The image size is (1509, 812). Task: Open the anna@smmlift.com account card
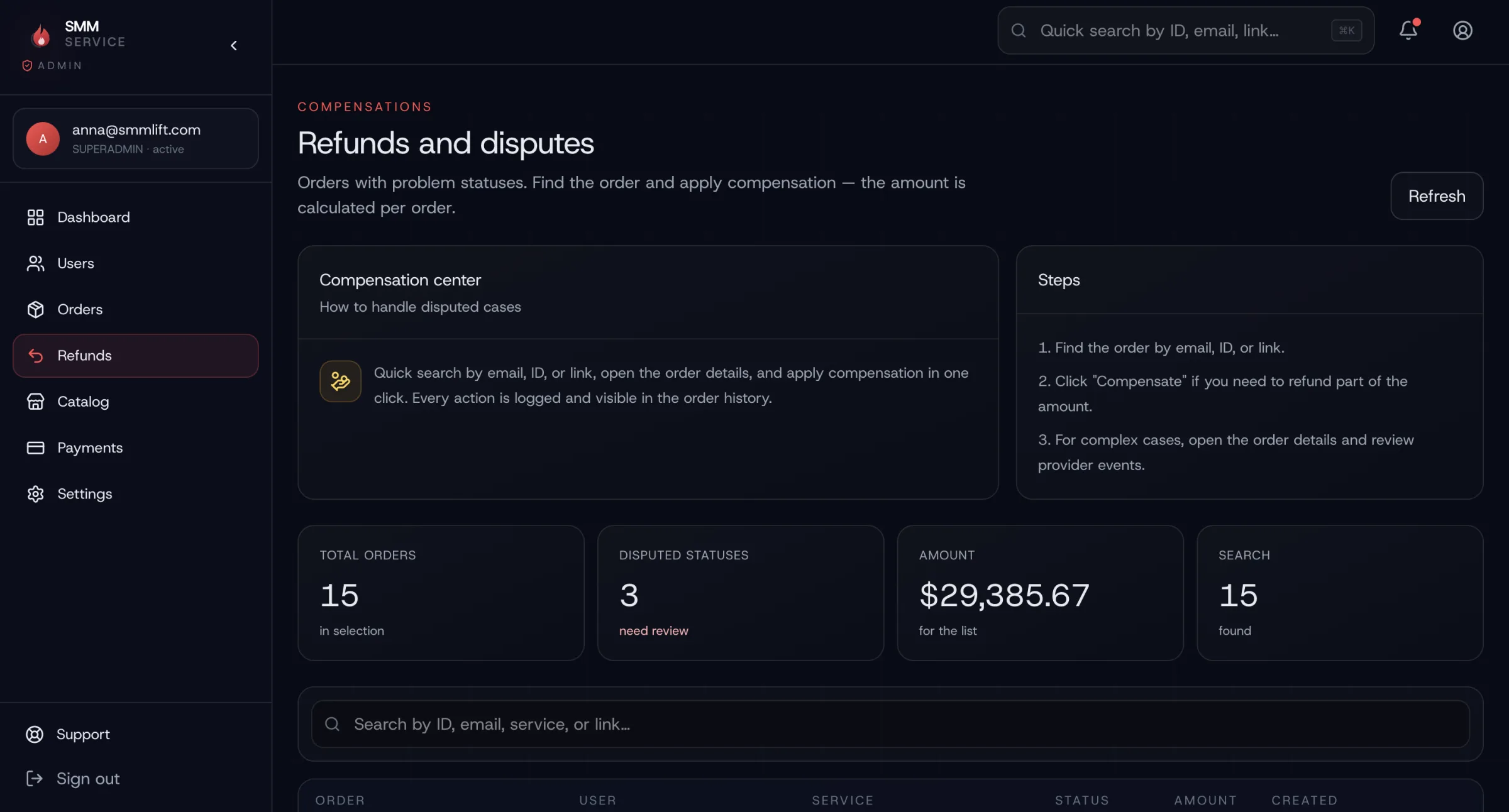pos(135,138)
